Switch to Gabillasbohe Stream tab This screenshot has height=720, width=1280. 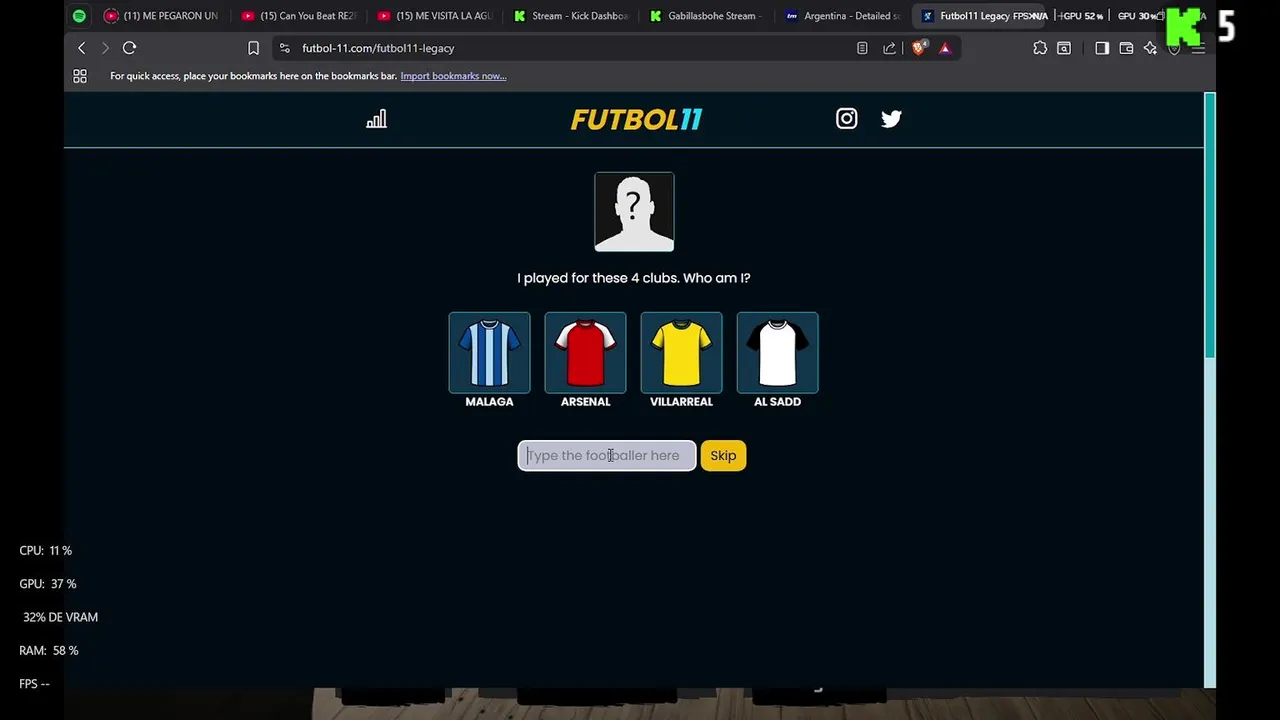(707, 16)
